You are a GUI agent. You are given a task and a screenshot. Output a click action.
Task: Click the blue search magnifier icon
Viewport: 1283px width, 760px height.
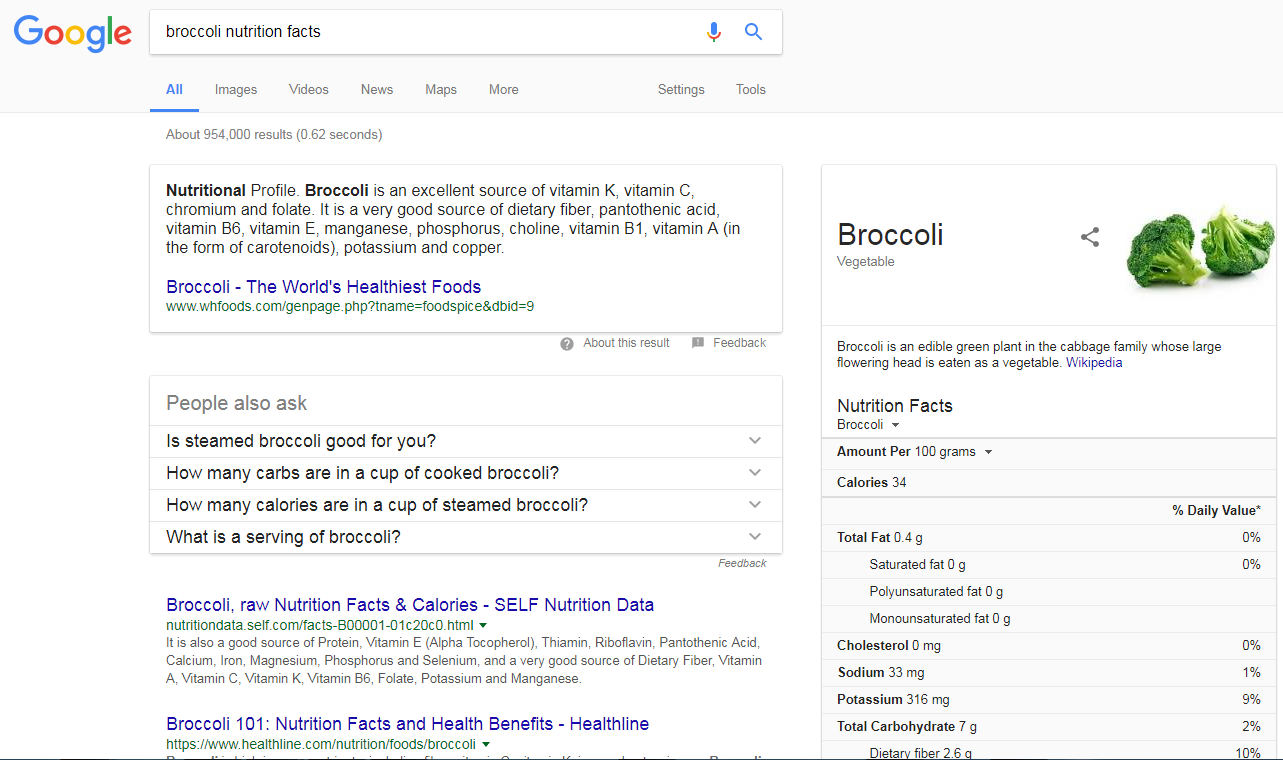click(x=754, y=32)
